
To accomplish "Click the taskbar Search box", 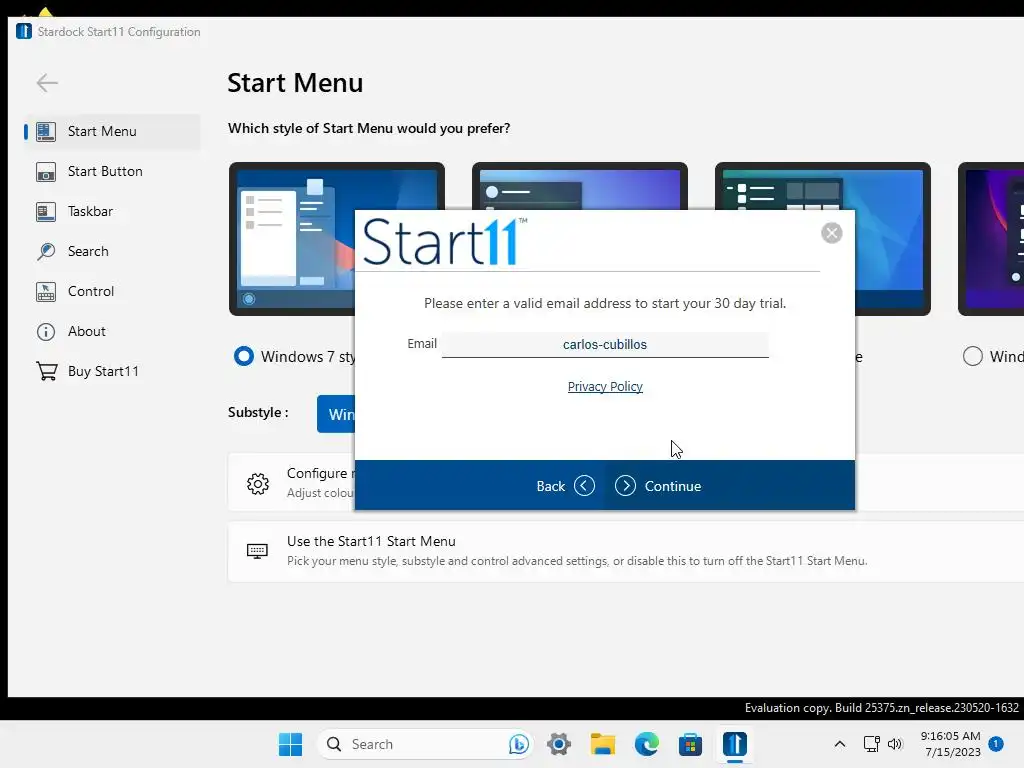I will pos(425,744).
